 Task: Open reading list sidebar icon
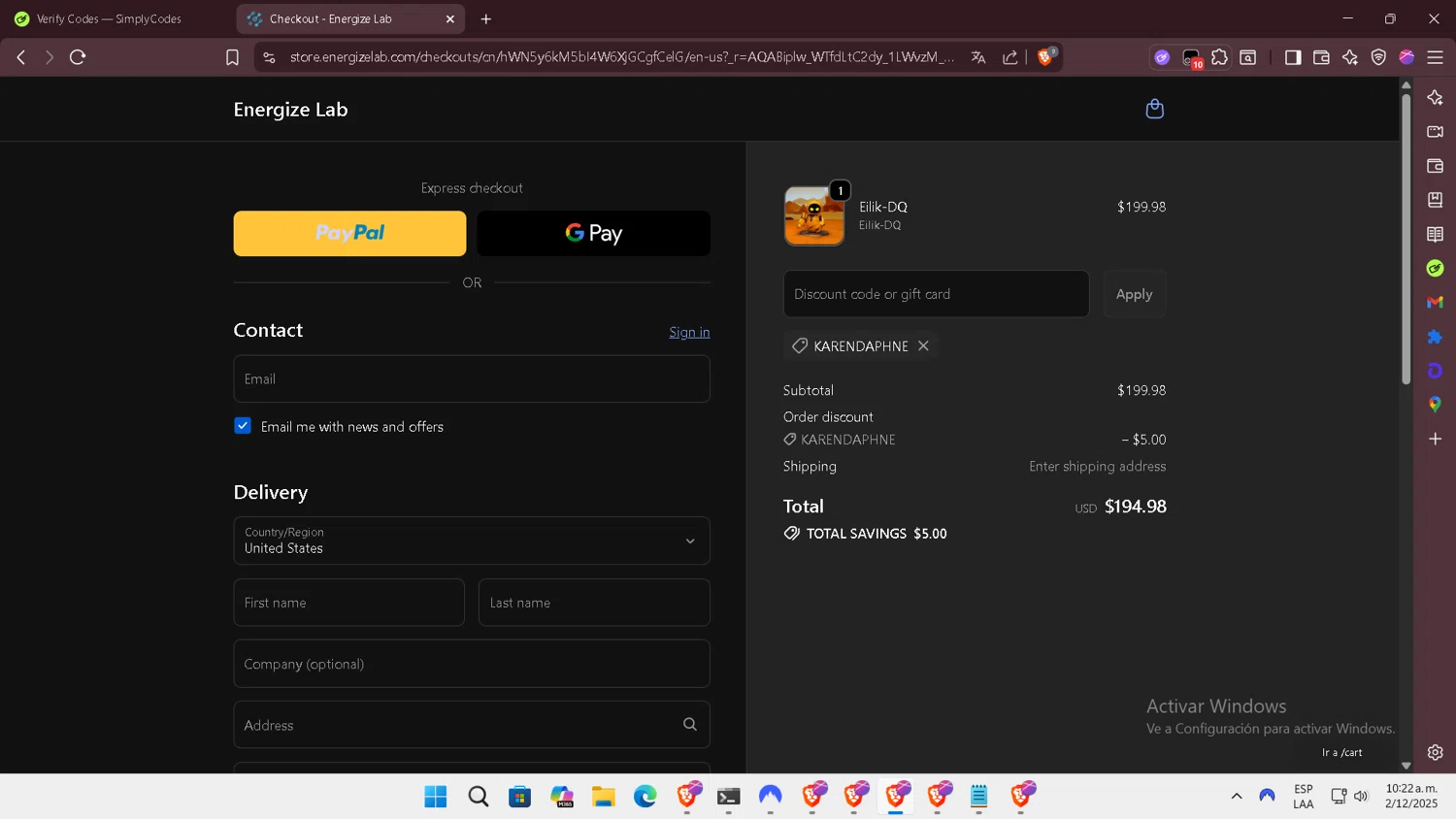[x=1435, y=234]
